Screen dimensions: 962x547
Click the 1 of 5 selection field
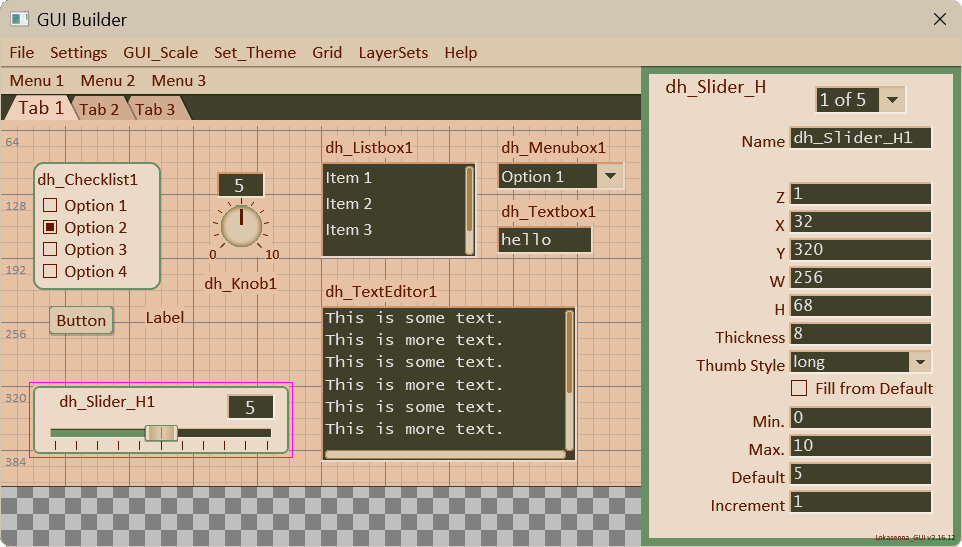coord(847,99)
